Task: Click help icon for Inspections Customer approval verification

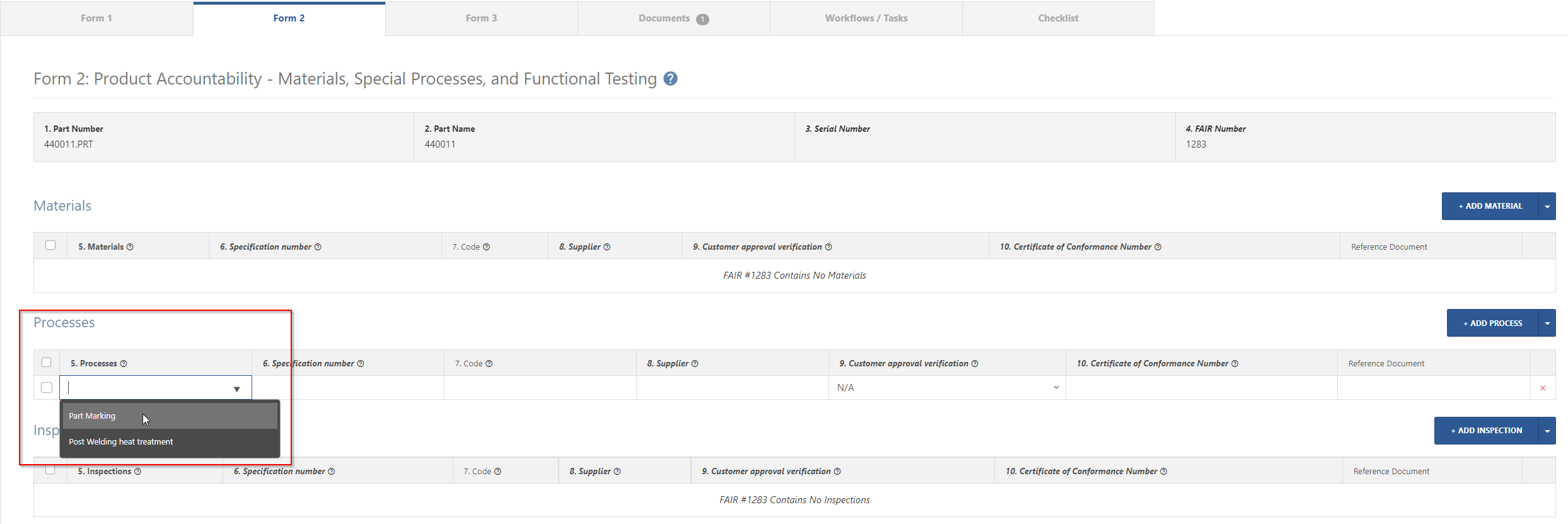Action: pyautogui.click(x=837, y=472)
